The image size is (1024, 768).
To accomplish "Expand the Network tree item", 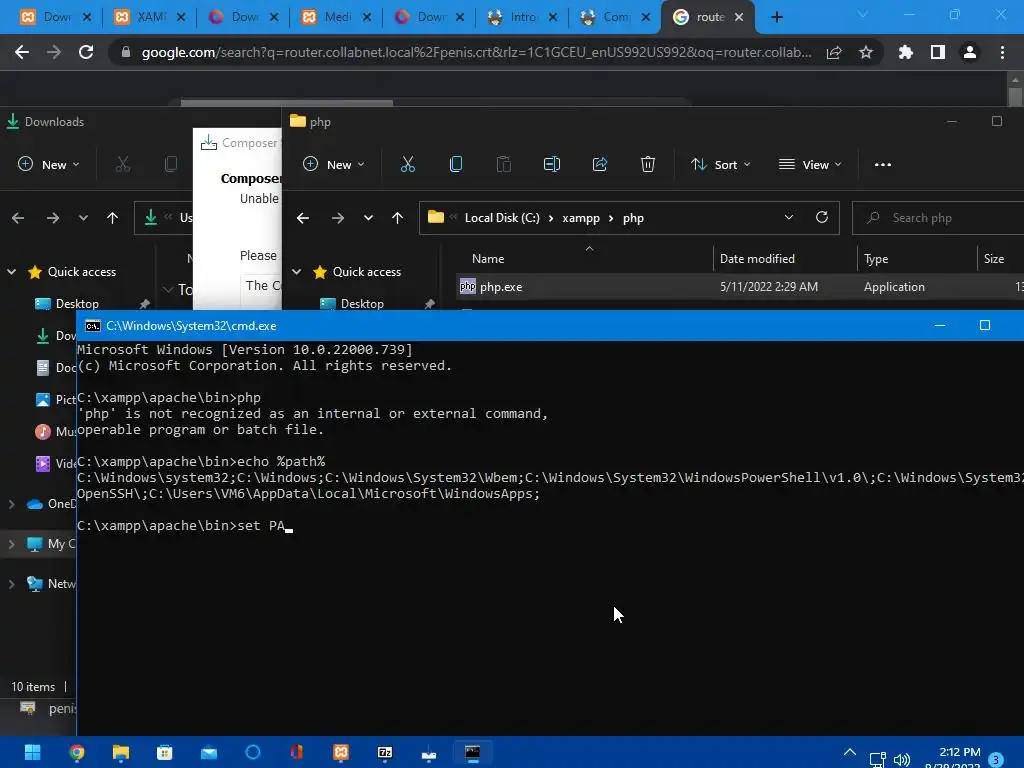I will pos(12,584).
